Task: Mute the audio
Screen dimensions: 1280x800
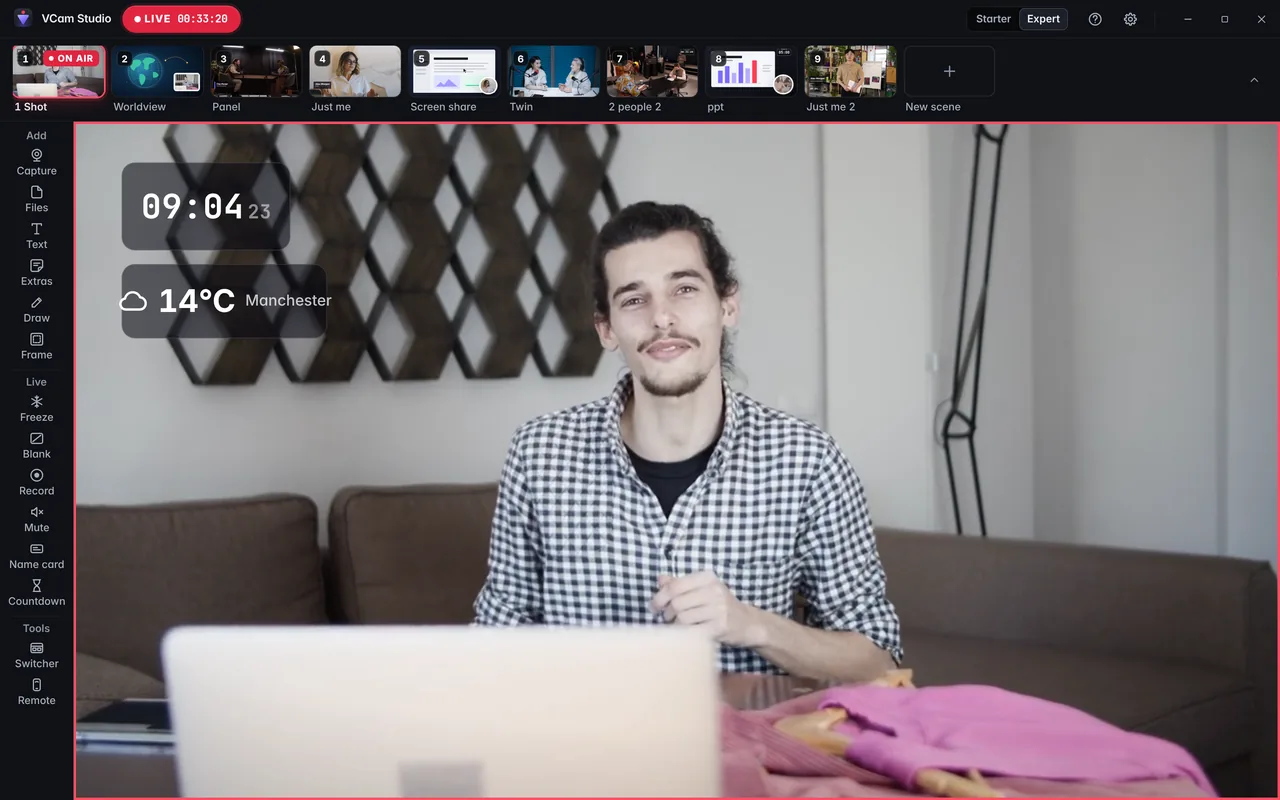Action: click(x=36, y=520)
